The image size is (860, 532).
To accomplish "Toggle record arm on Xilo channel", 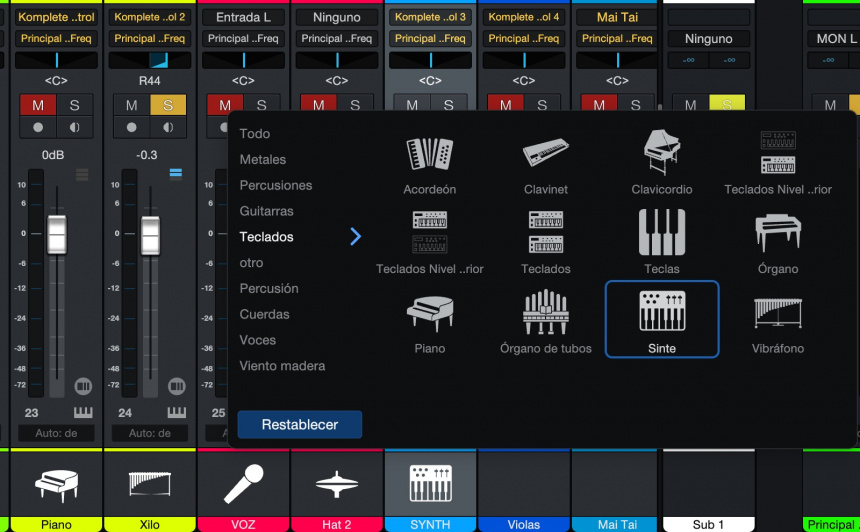I will click(x=131, y=127).
